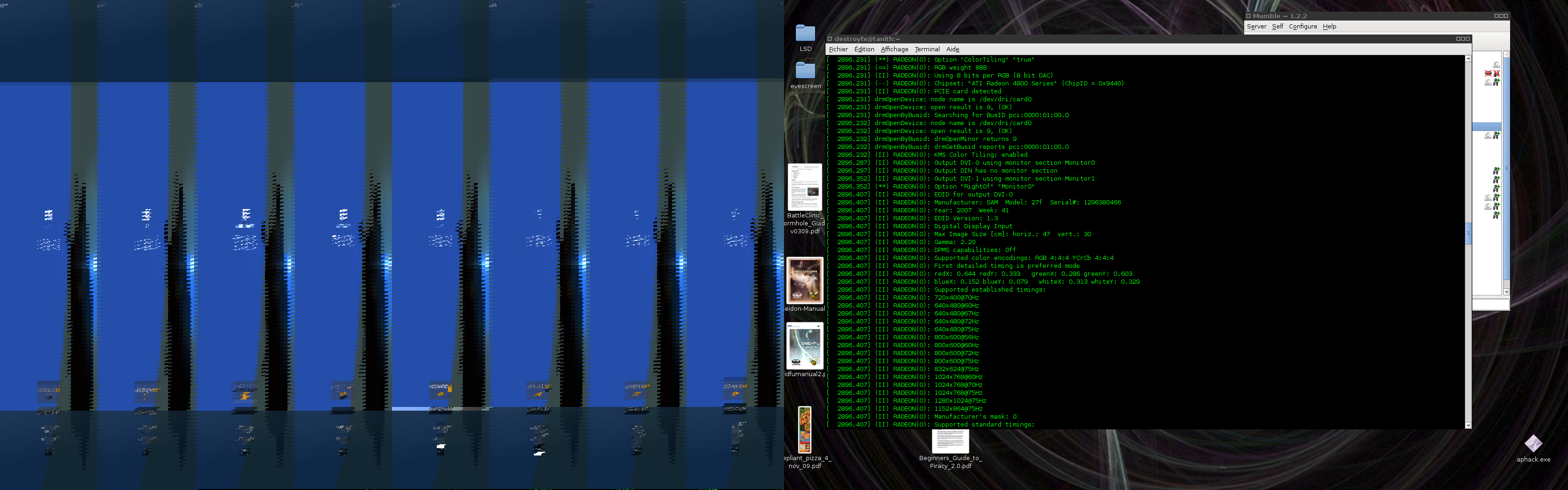Image resolution: width=1568 pixels, height=490 pixels.
Task: Open the BattleClinic Wormhole Guide PDF
Action: point(805,188)
